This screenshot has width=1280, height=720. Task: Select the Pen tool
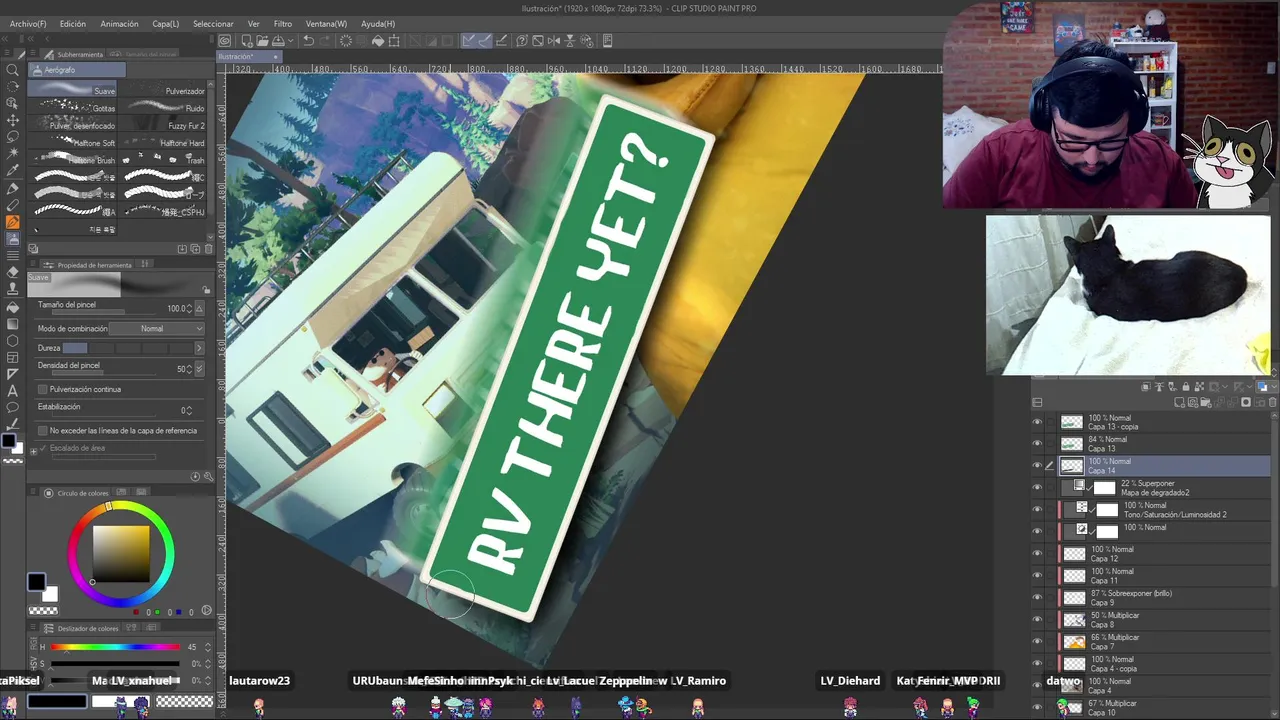pos(13,188)
